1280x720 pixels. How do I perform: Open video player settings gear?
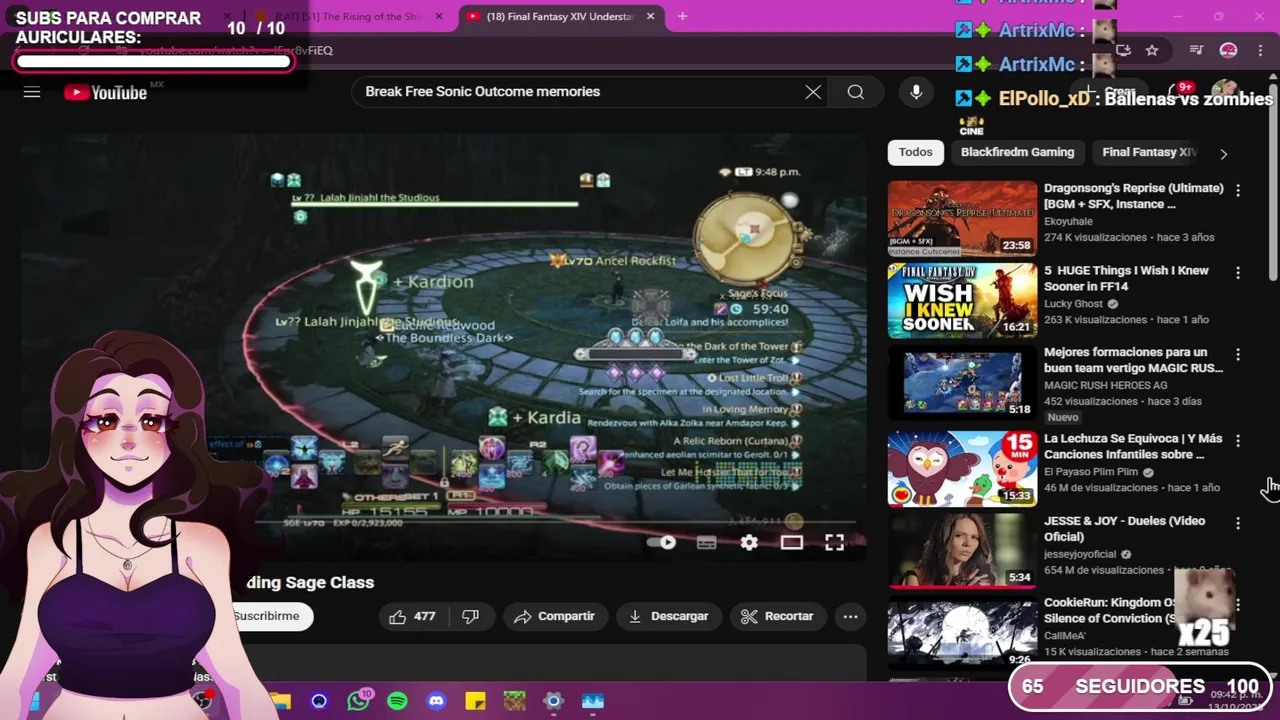pos(749,542)
